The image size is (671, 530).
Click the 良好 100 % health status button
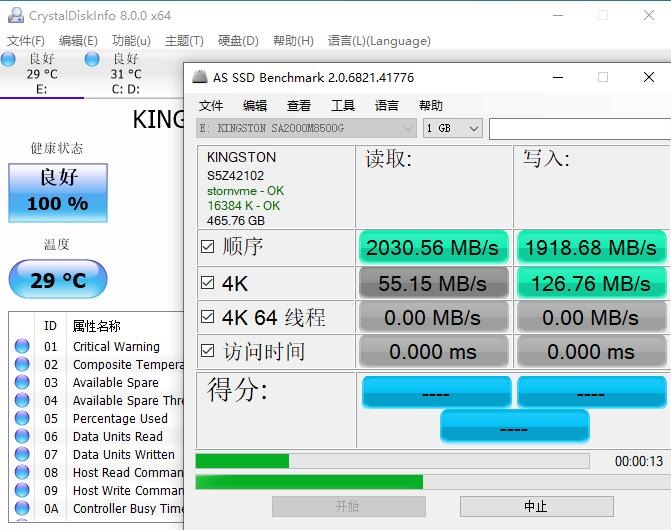click(58, 192)
